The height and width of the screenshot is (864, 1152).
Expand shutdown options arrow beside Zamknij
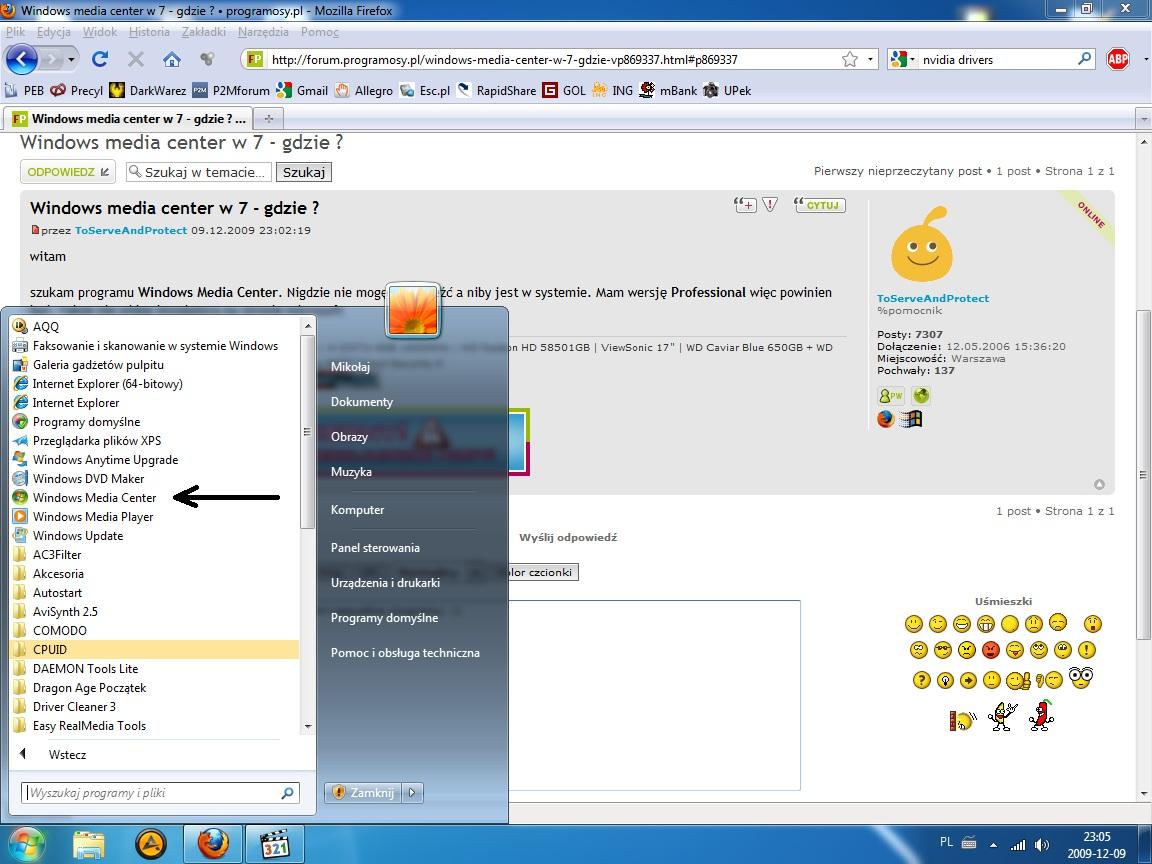tap(412, 792)
